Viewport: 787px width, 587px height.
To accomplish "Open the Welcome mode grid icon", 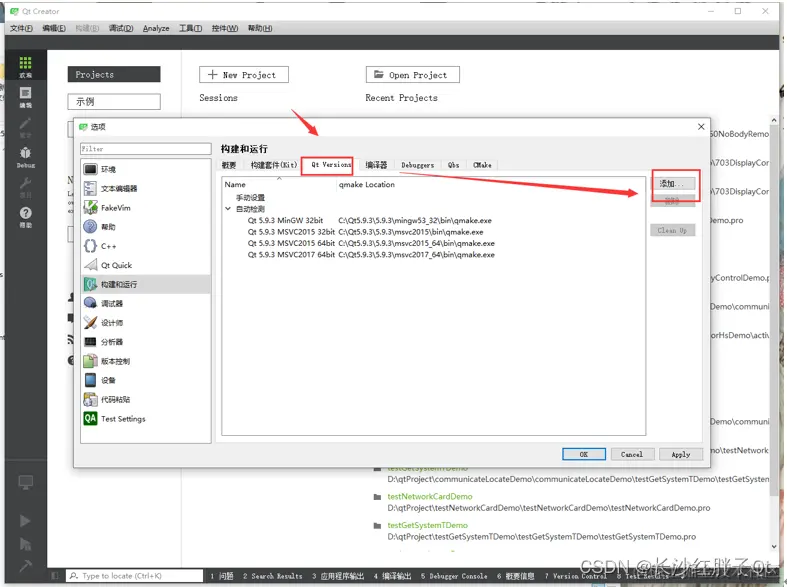I will tap(25, 63).
